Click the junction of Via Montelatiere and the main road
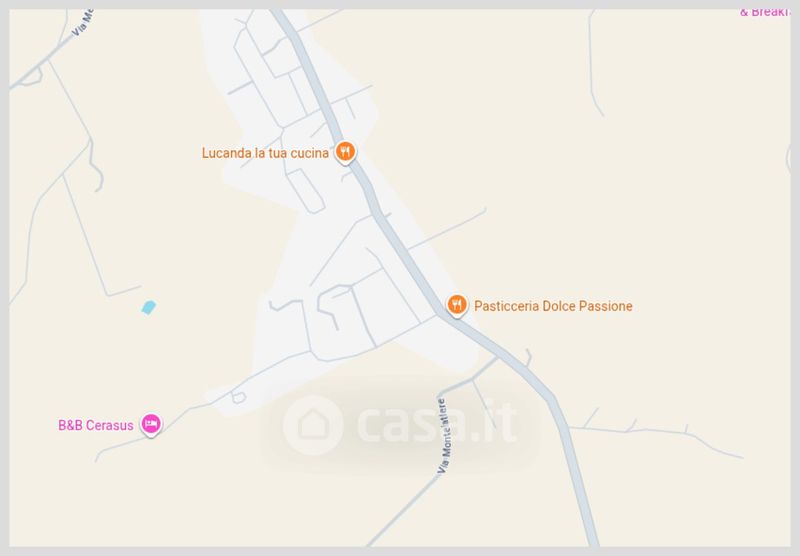The image size is (800, 556). click(x=497, y=358)
